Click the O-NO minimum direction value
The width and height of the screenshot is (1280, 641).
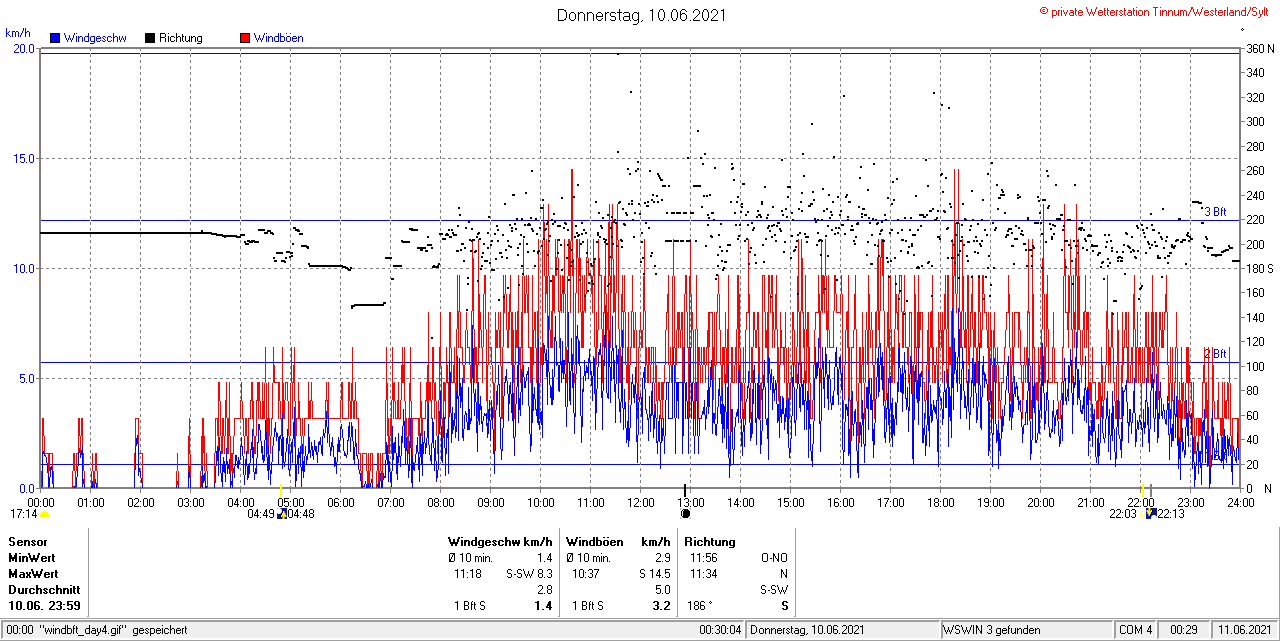(x=774, y=558)
